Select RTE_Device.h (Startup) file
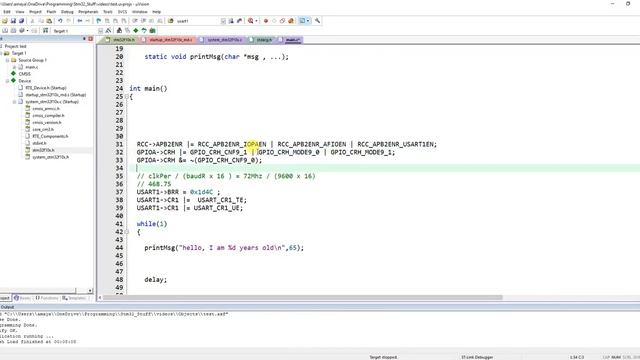 pos(46,88)
